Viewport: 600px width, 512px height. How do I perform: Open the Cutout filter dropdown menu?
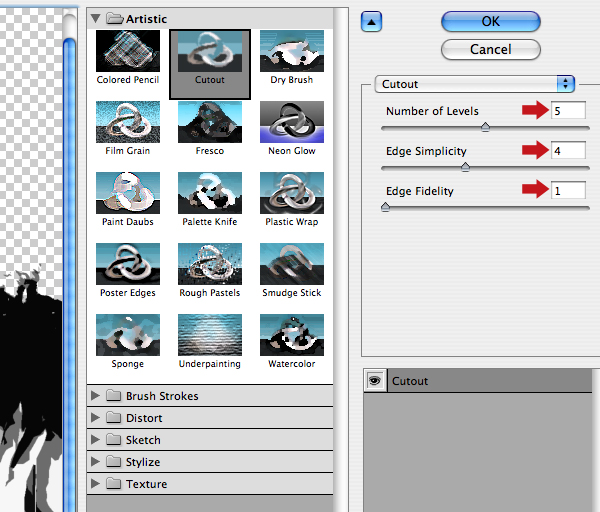click(474, 84)
